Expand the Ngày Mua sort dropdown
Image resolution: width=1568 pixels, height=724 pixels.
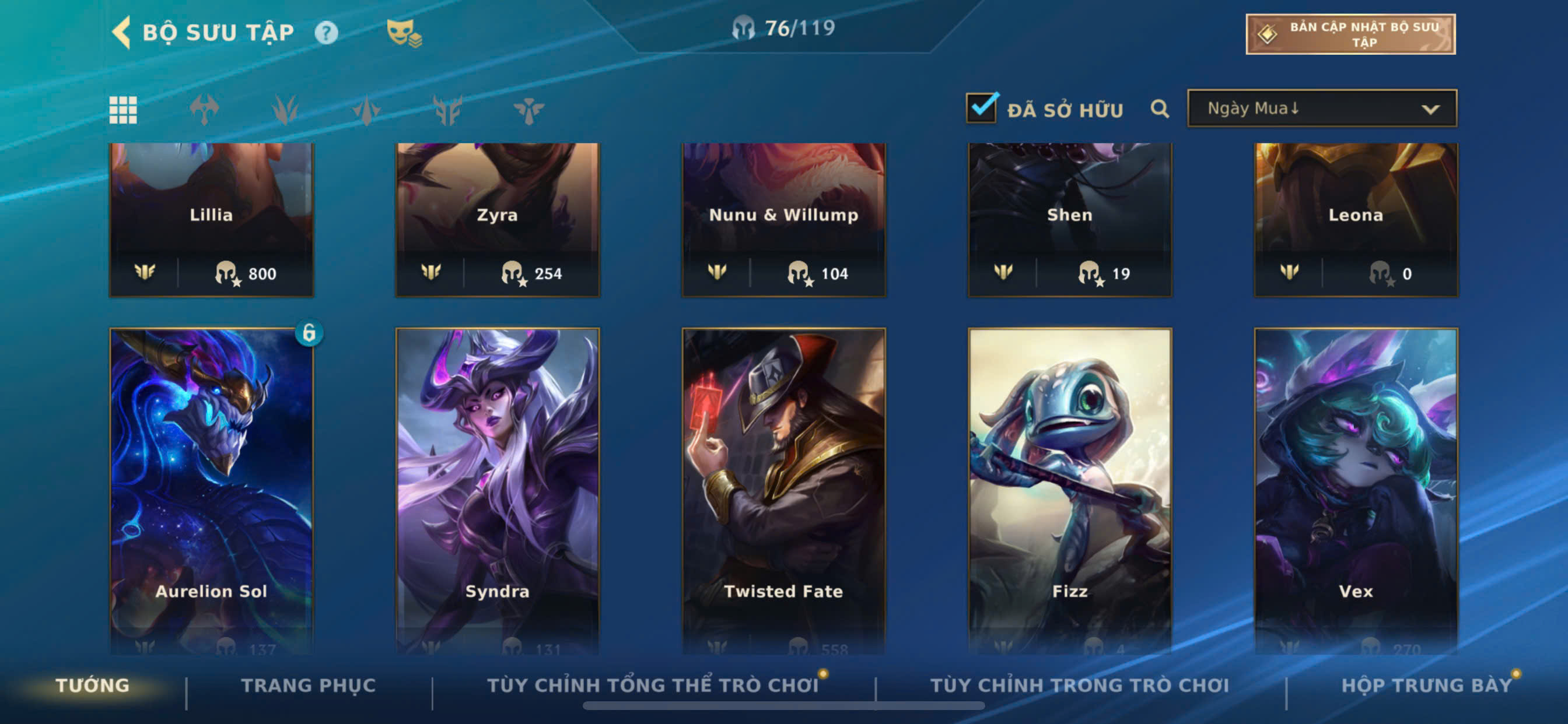tap(1322, 108)
